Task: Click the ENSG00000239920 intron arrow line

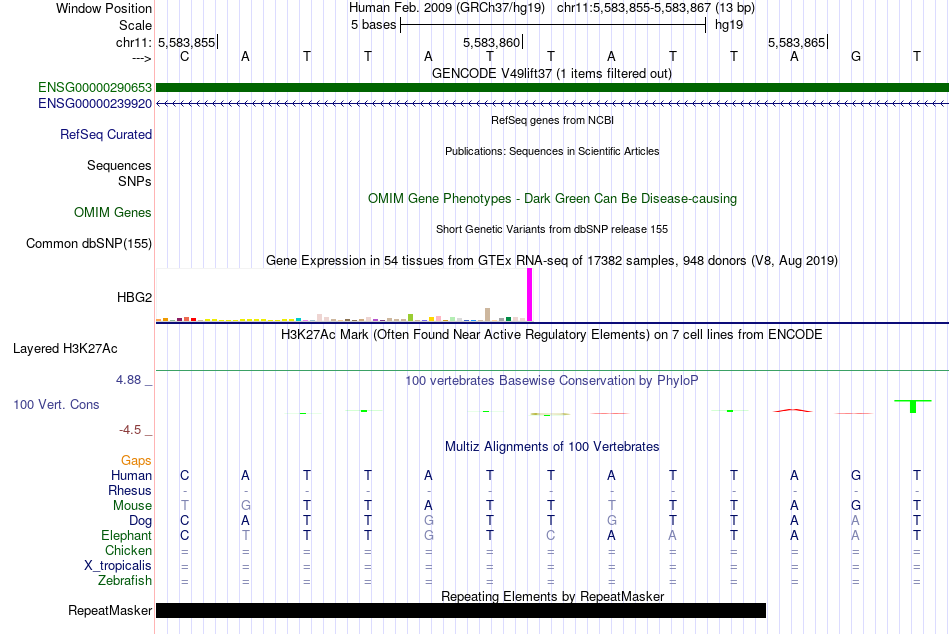Action: point(552,104)
